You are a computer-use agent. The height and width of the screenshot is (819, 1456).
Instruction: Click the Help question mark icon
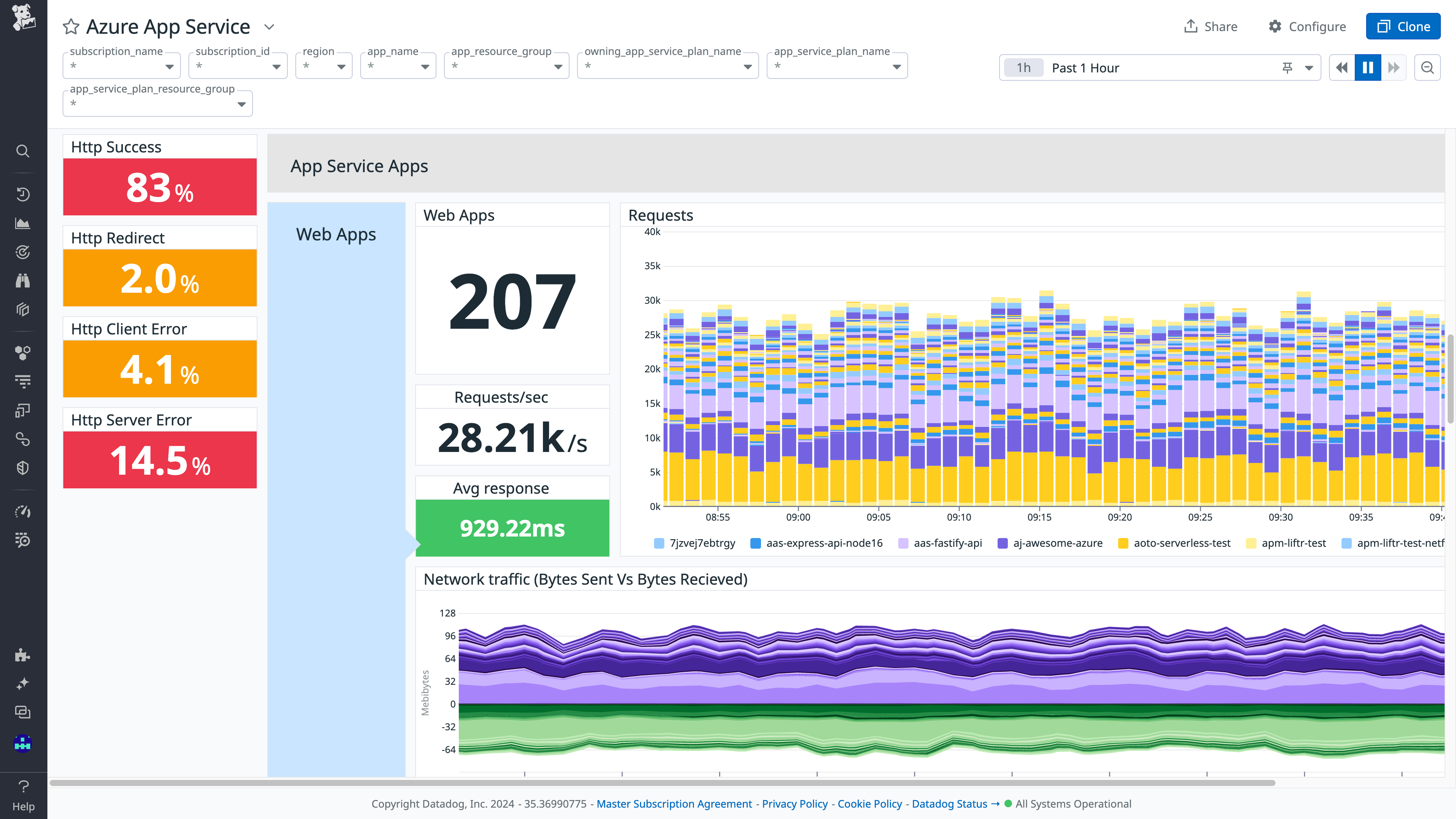click(23, 786)
